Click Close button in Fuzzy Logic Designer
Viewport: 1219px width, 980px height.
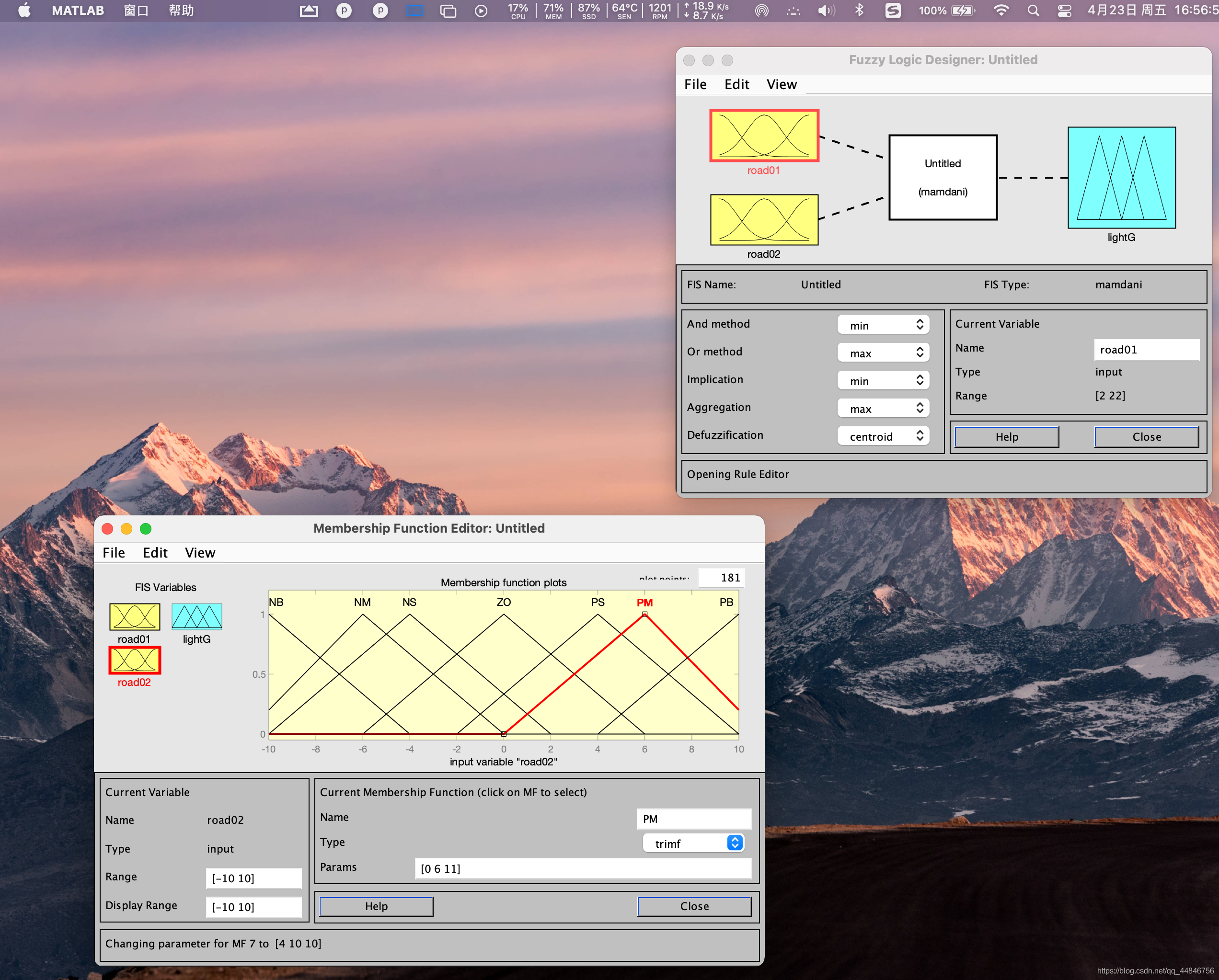click(x=1146, y=436)
